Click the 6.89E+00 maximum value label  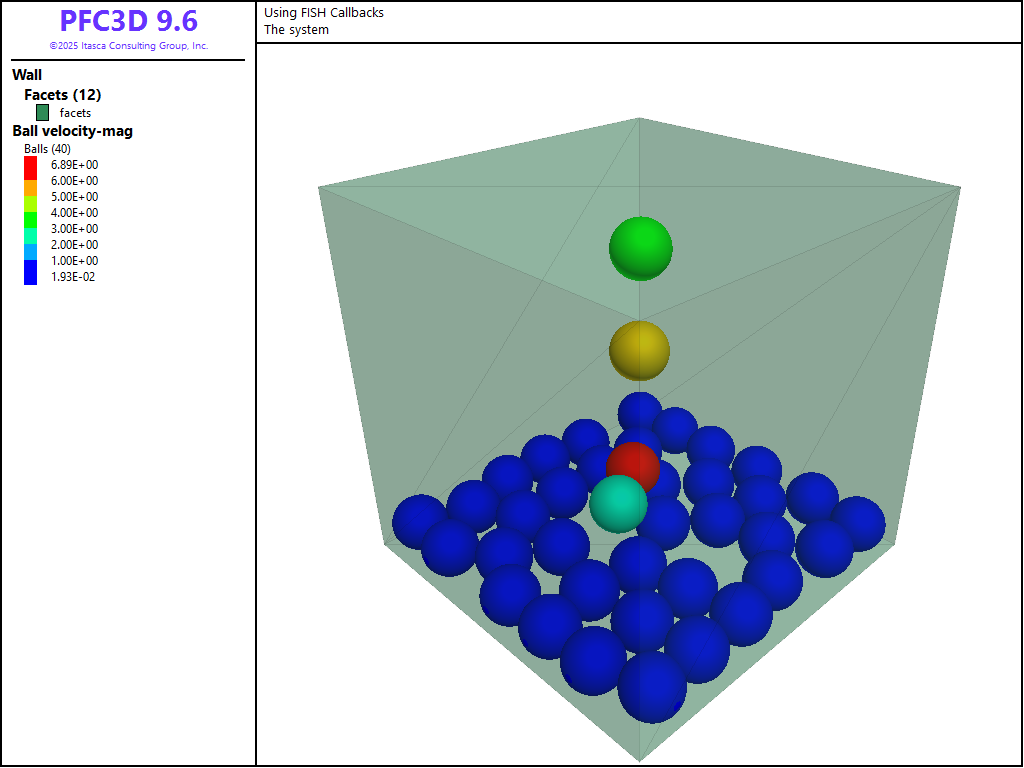pyautogui.click(x=74, y=165)
